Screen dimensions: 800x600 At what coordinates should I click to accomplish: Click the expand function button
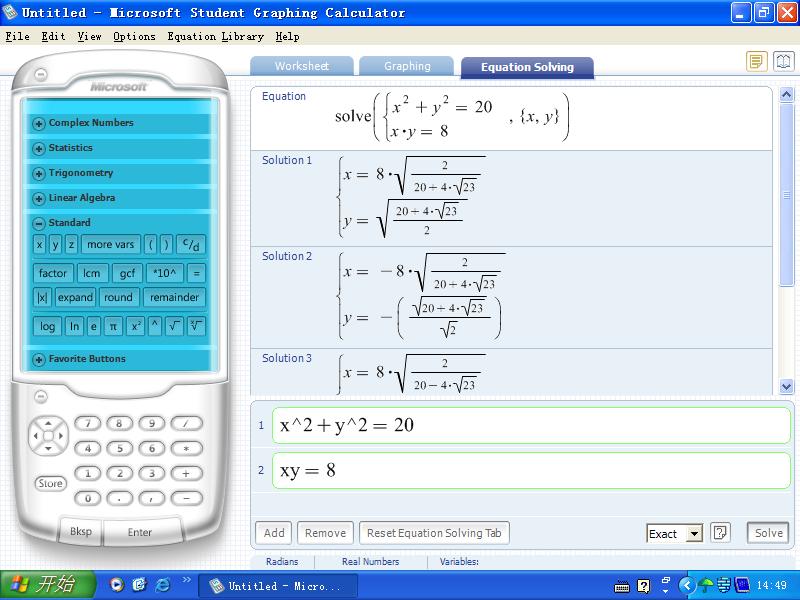tap(75, 297)
